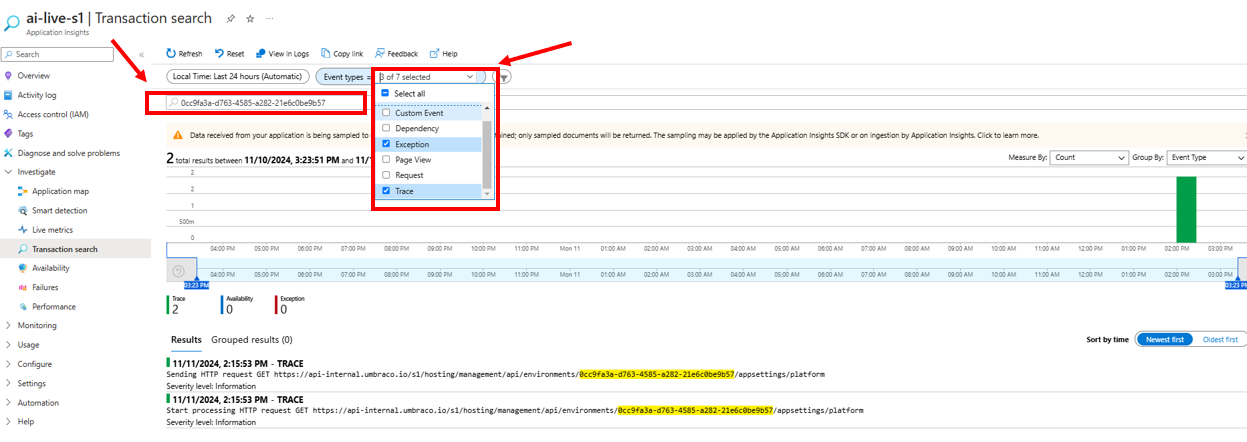Screen dimensions: 1247x442
Task: Open the Feedback option
Action: 380,54
